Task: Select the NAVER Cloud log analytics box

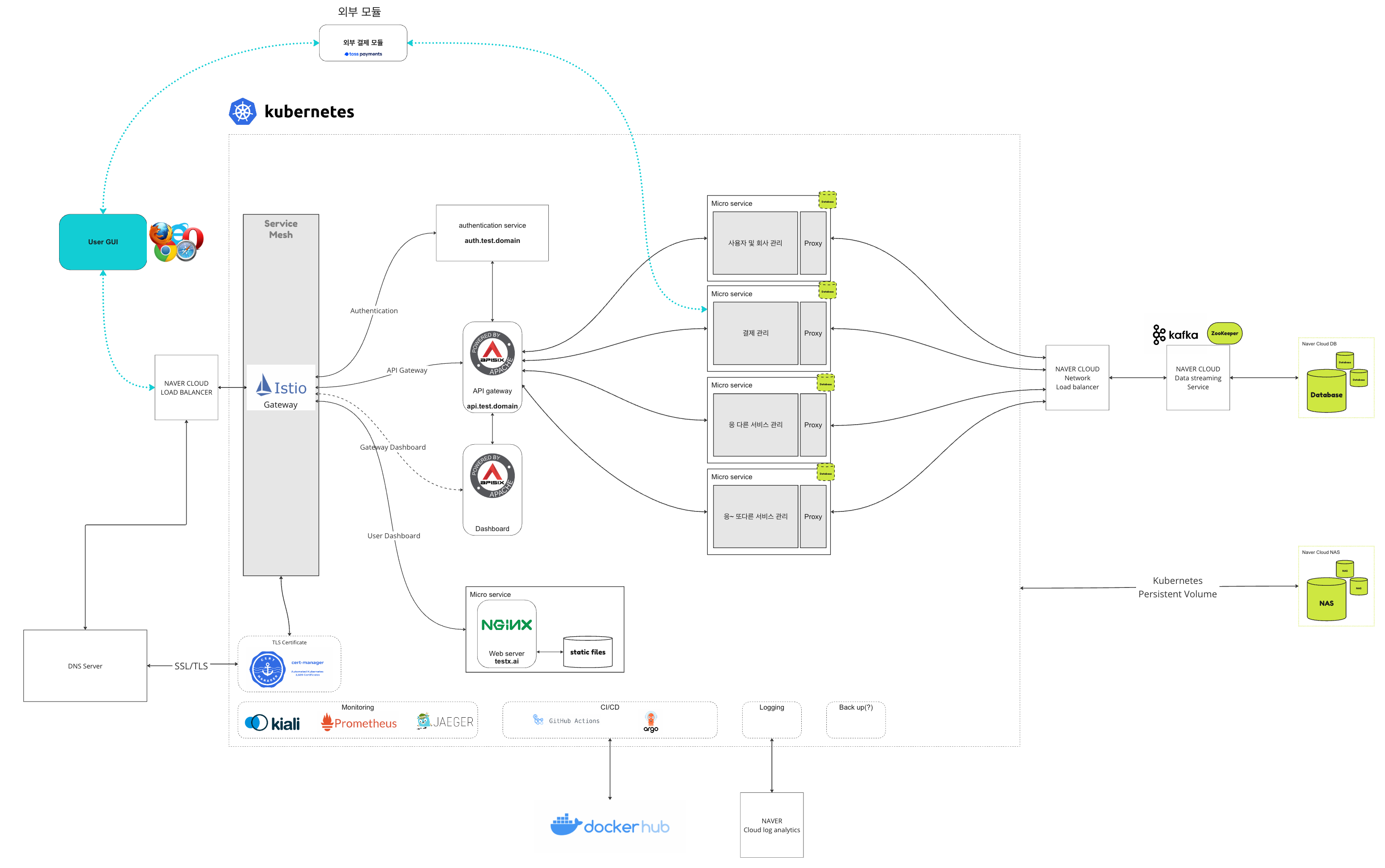Action: pyautogui.click(x=771, y=825)
